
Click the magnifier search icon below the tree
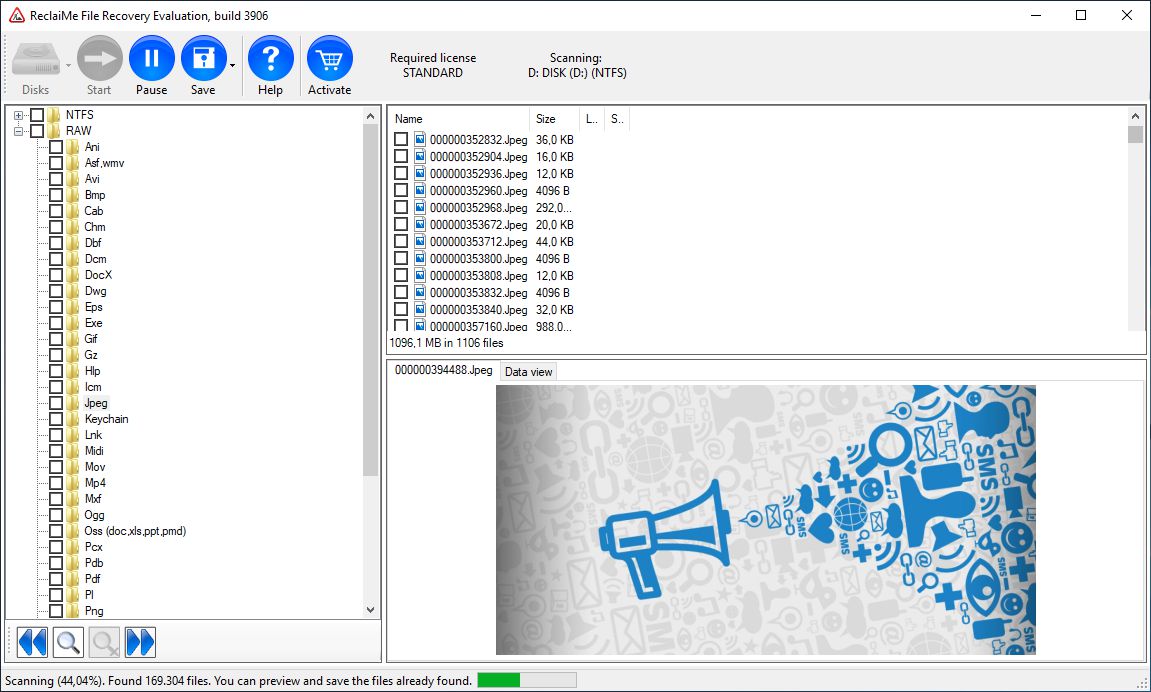coord(68,641)
